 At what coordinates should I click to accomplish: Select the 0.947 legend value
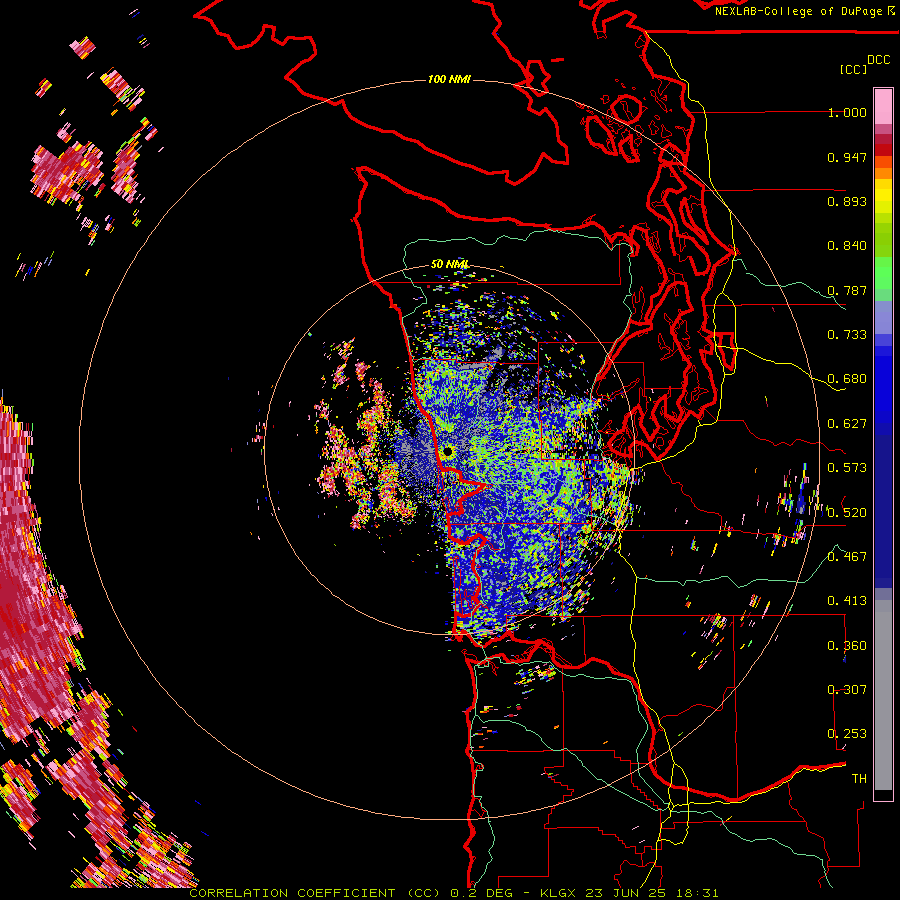point(847,157)
